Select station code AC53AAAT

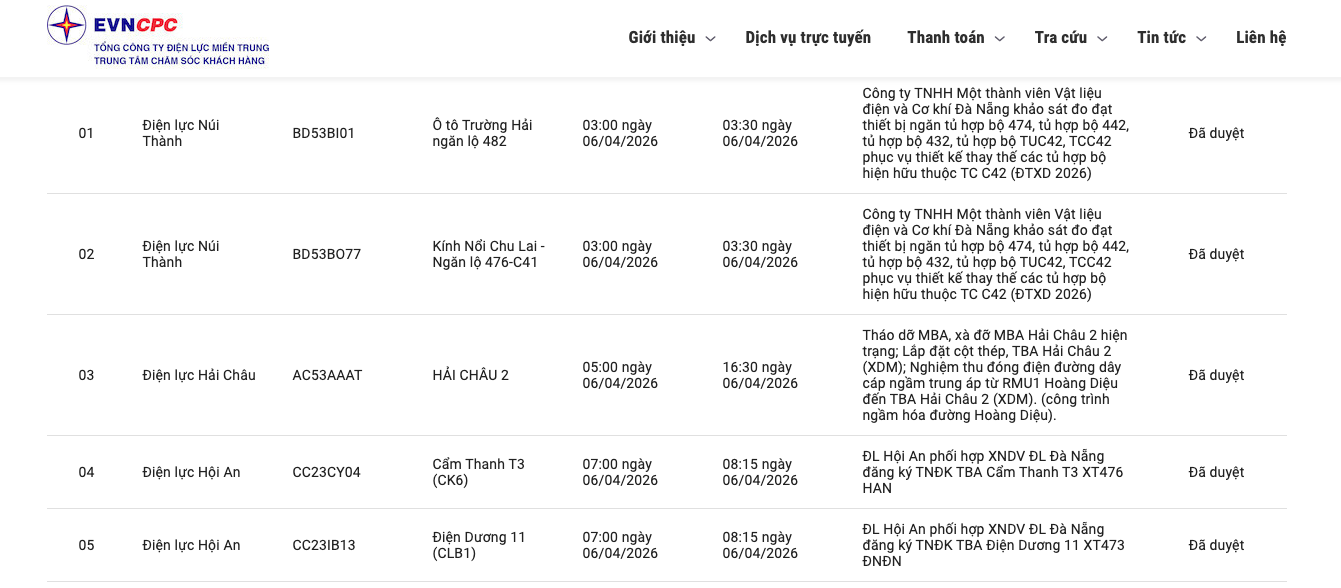pyautogui.click(x=328, y=375)
